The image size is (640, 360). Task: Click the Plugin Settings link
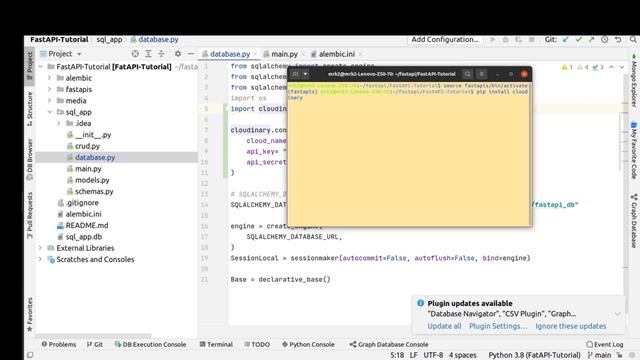[498, 326]
